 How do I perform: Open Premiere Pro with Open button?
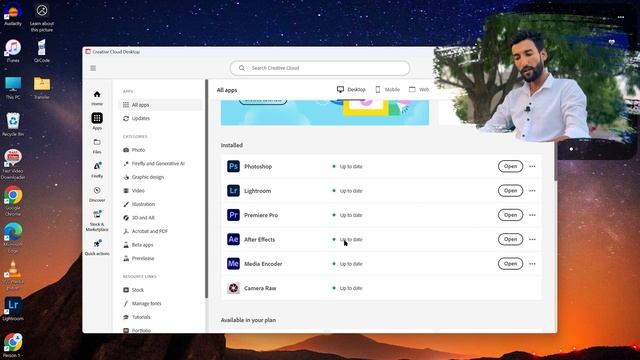tap(510, 215)
